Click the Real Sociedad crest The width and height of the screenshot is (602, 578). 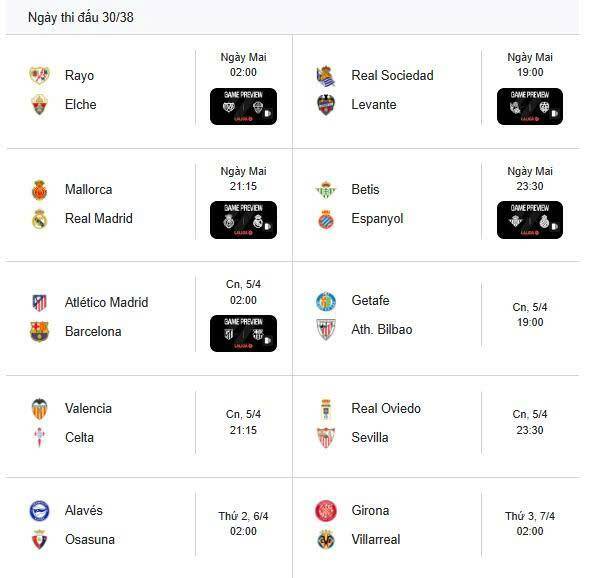pos(326,75)
